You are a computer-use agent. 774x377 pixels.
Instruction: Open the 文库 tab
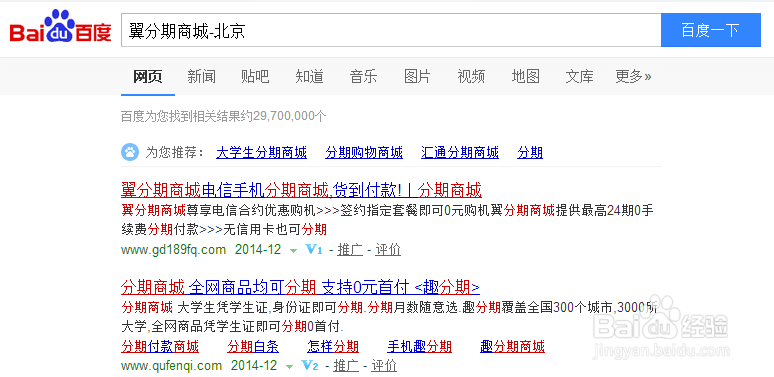click(x=579, y=76)
